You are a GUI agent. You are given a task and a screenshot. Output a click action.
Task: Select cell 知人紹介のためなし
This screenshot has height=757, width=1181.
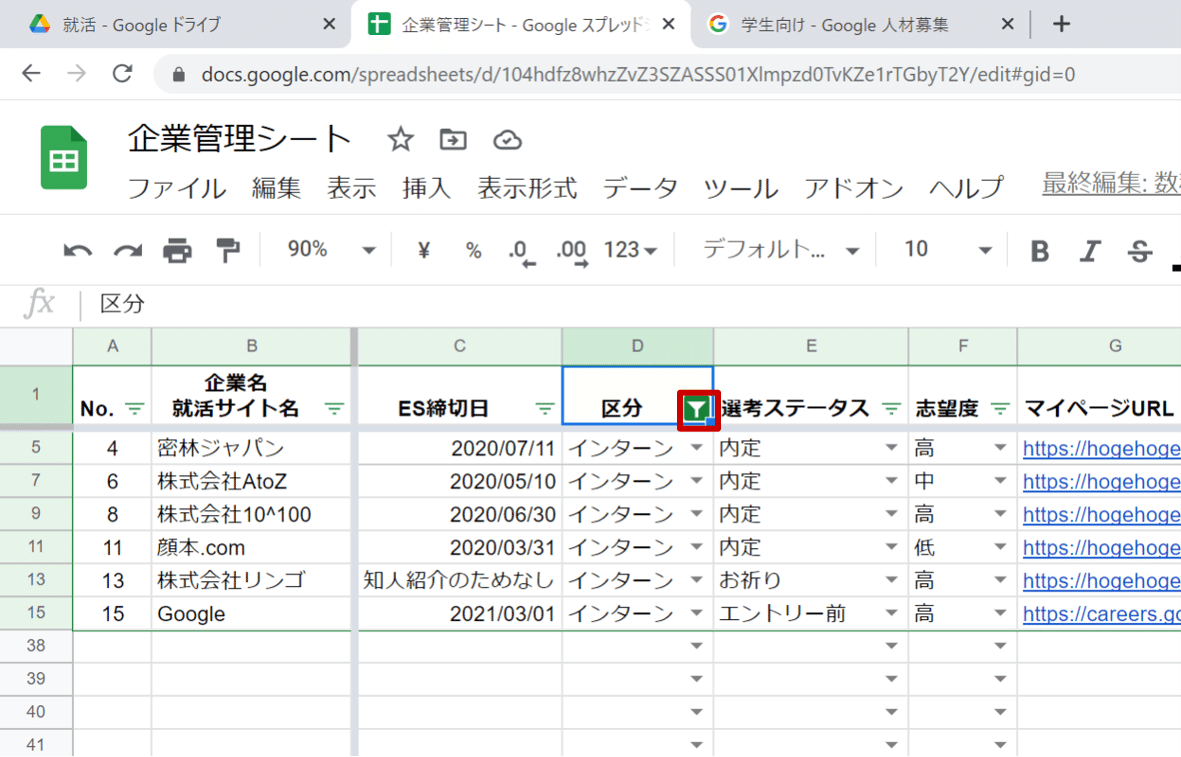pyautogui.click(x=459, y=580)
